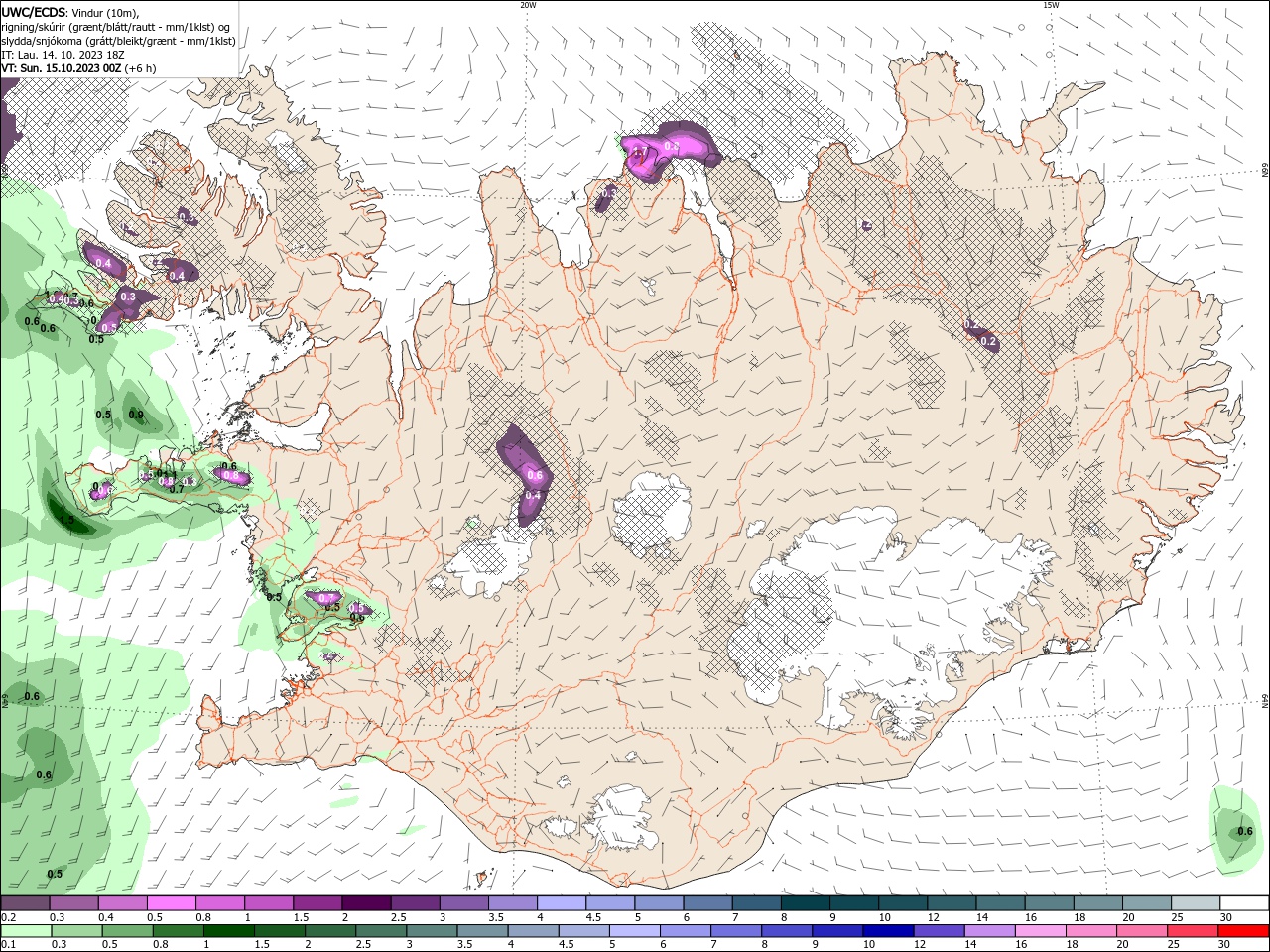The image size is (1270, 952).
Task: Select the deep blue 10–12 rain legend swatch
Action: tap(888, 931)
